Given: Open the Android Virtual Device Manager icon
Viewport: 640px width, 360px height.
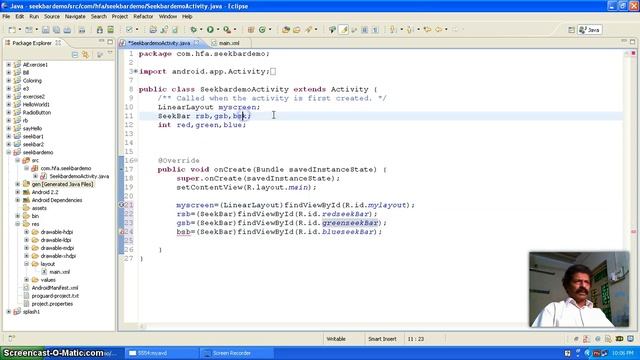Looking at the screenshot, I should 111,30.
